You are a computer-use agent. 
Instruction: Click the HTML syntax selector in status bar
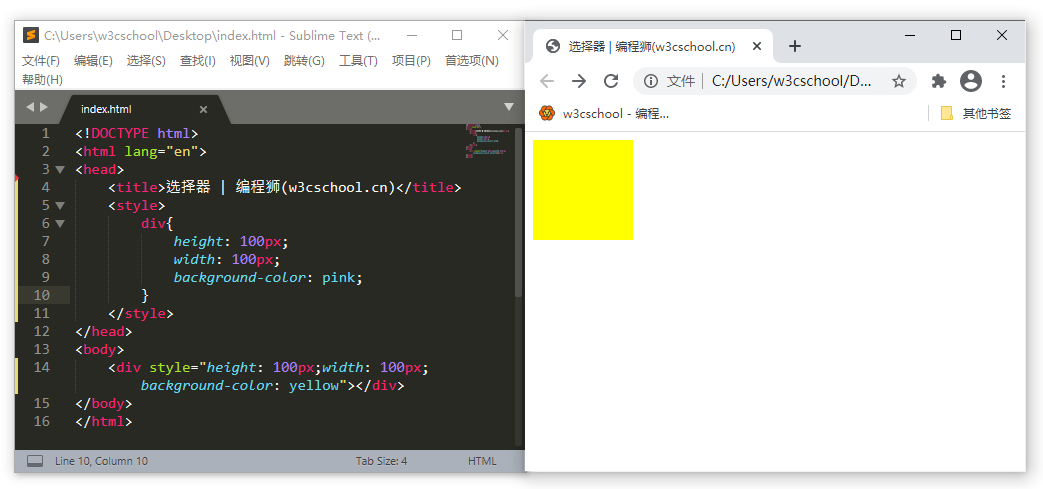pos(482,461)
